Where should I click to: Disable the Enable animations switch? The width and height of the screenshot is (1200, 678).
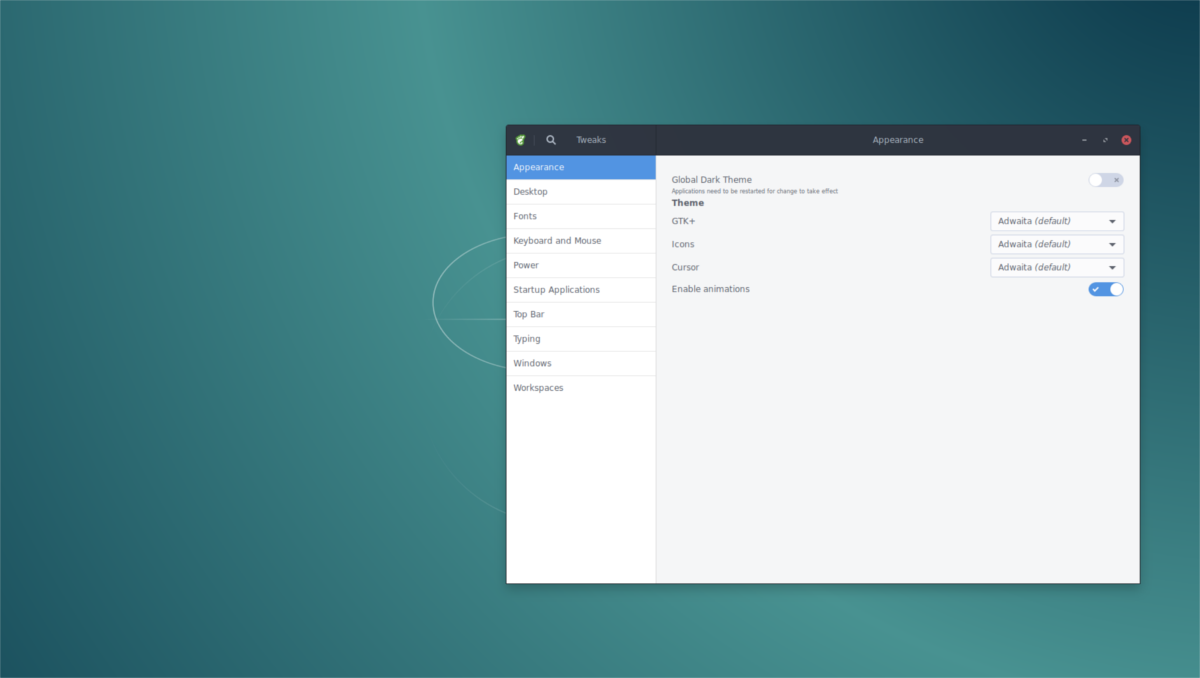[1106, 288]
